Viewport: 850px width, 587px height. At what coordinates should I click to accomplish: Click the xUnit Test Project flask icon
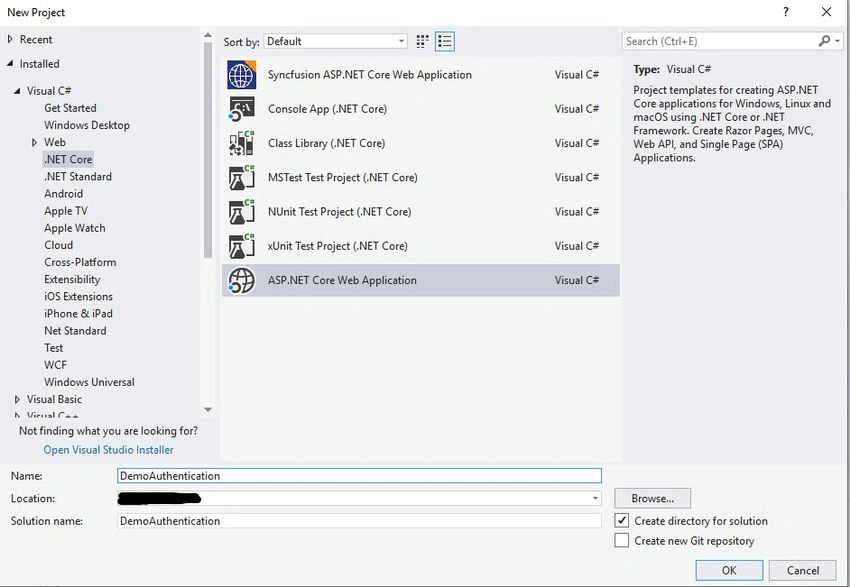241,246
